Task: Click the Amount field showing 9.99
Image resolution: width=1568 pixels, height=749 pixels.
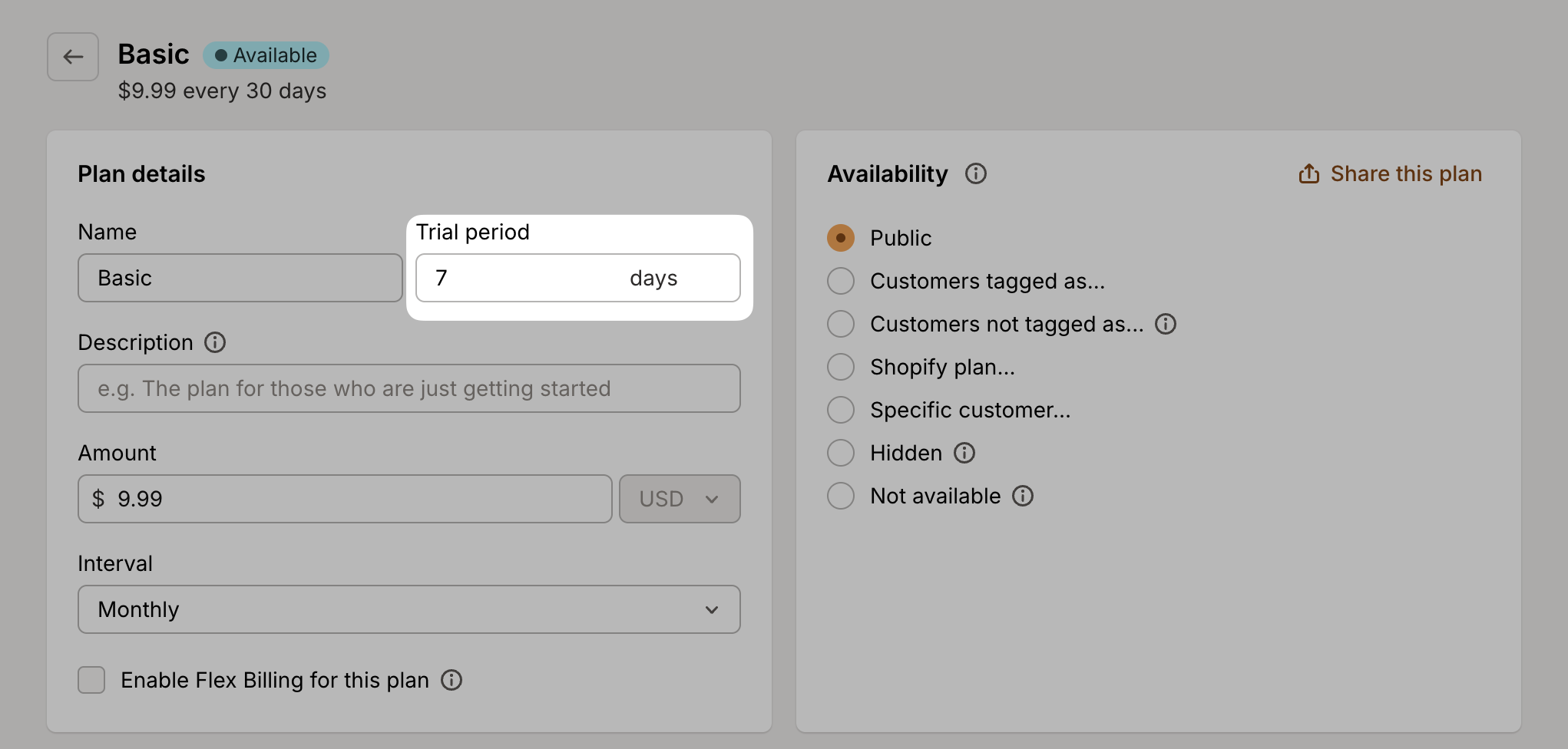Action: [x=345, y=499]
